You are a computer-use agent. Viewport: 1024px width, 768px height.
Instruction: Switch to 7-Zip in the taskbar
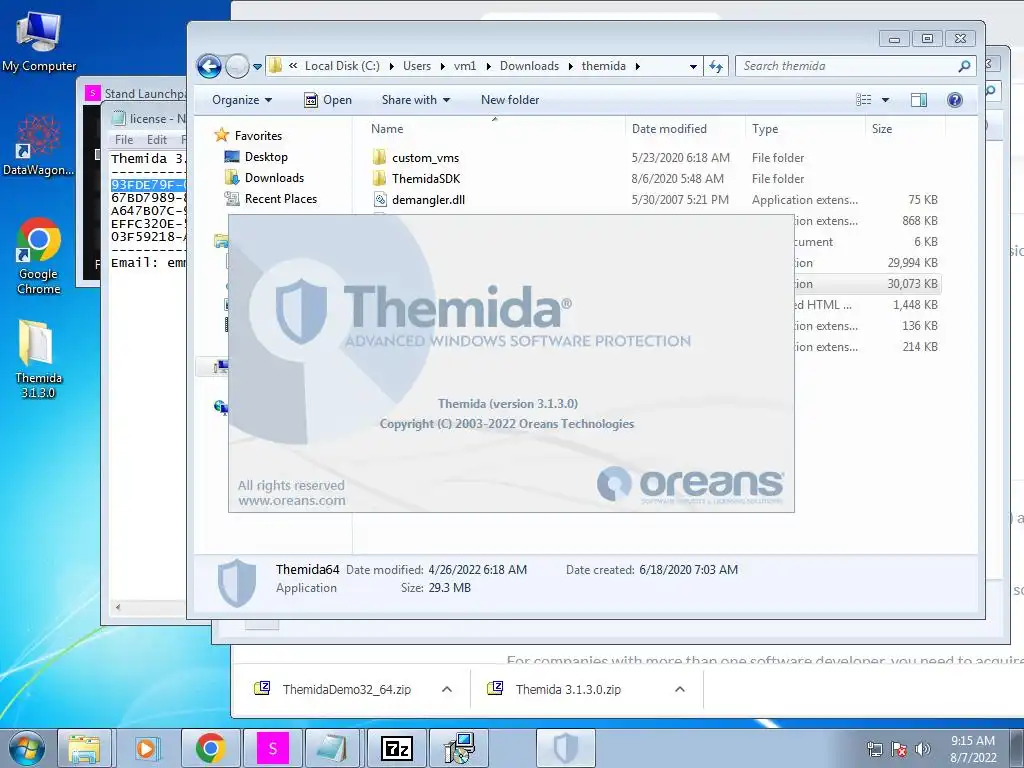tap(396, 748)
